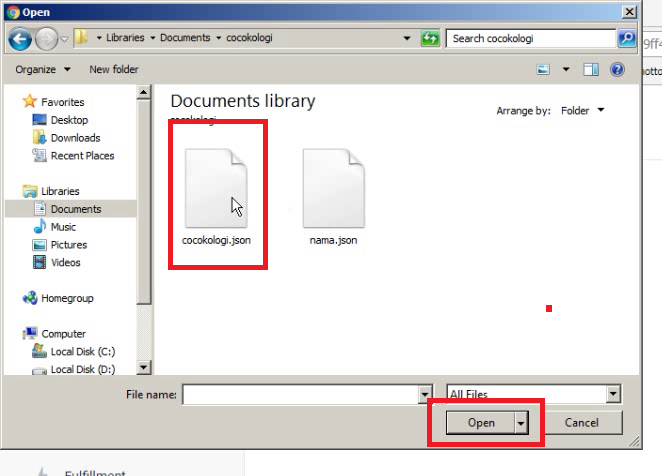
Task: Open the Music library
Action: 63,227
